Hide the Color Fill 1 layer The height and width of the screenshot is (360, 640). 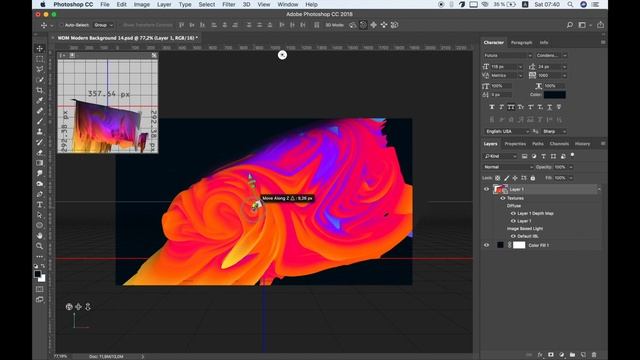[486, 245]
